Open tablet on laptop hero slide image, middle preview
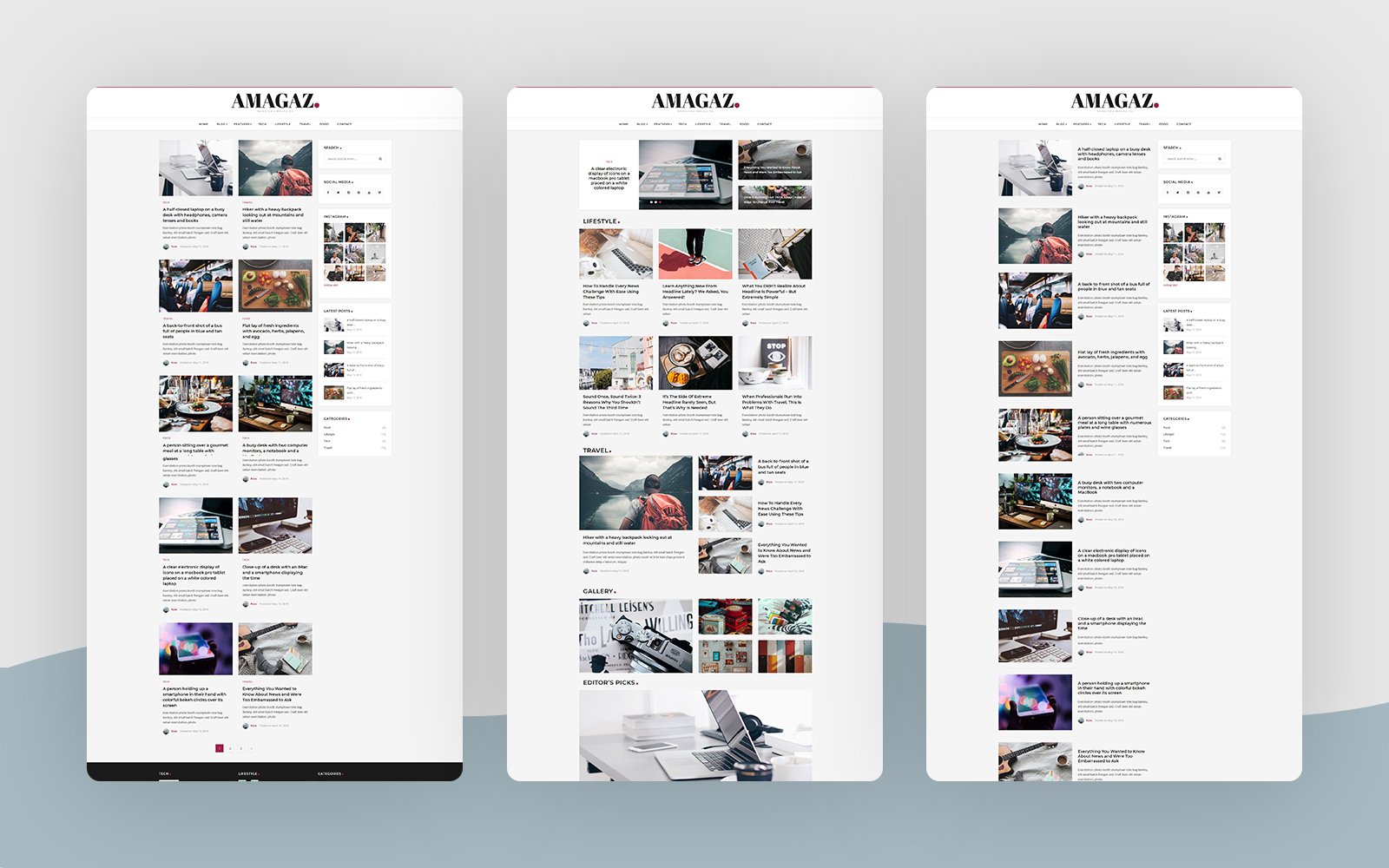Viewport: 1389px width, 868px height. [686, 174]
